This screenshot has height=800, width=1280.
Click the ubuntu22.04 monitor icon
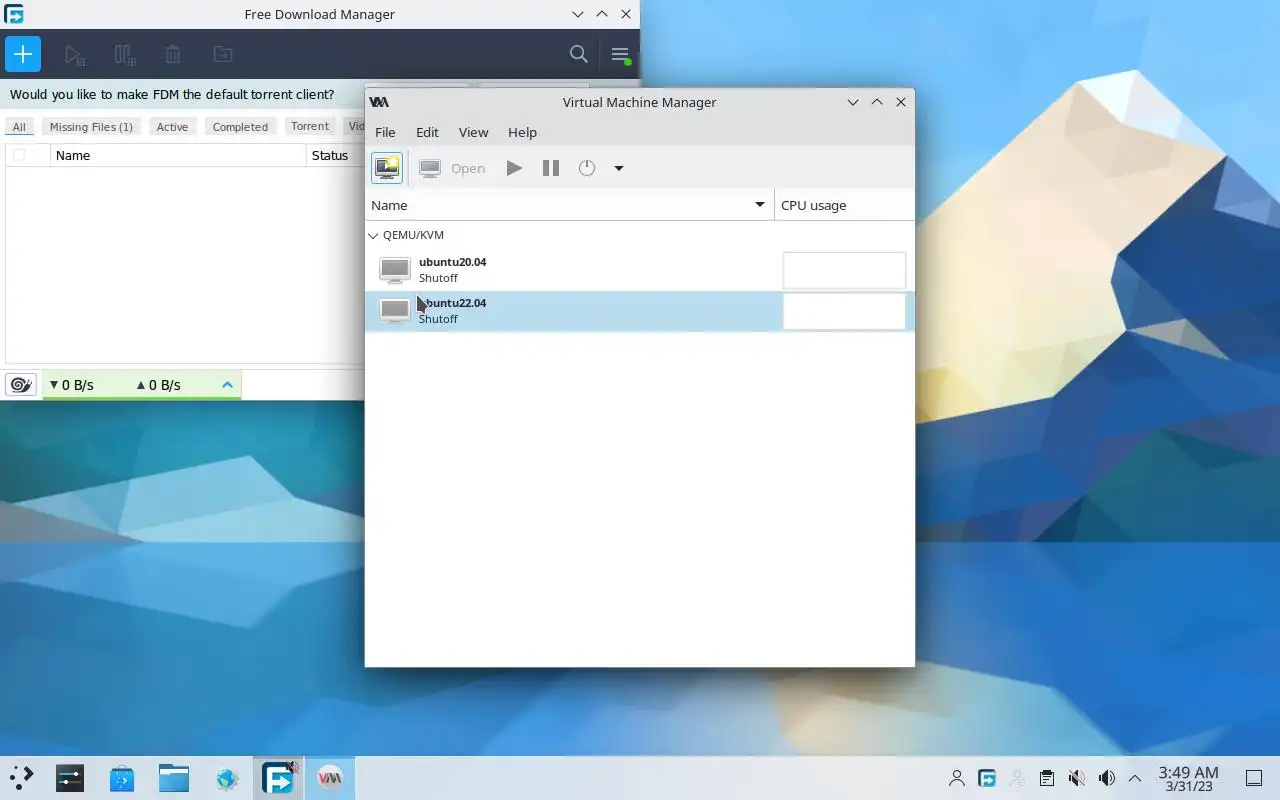point(395,311)
